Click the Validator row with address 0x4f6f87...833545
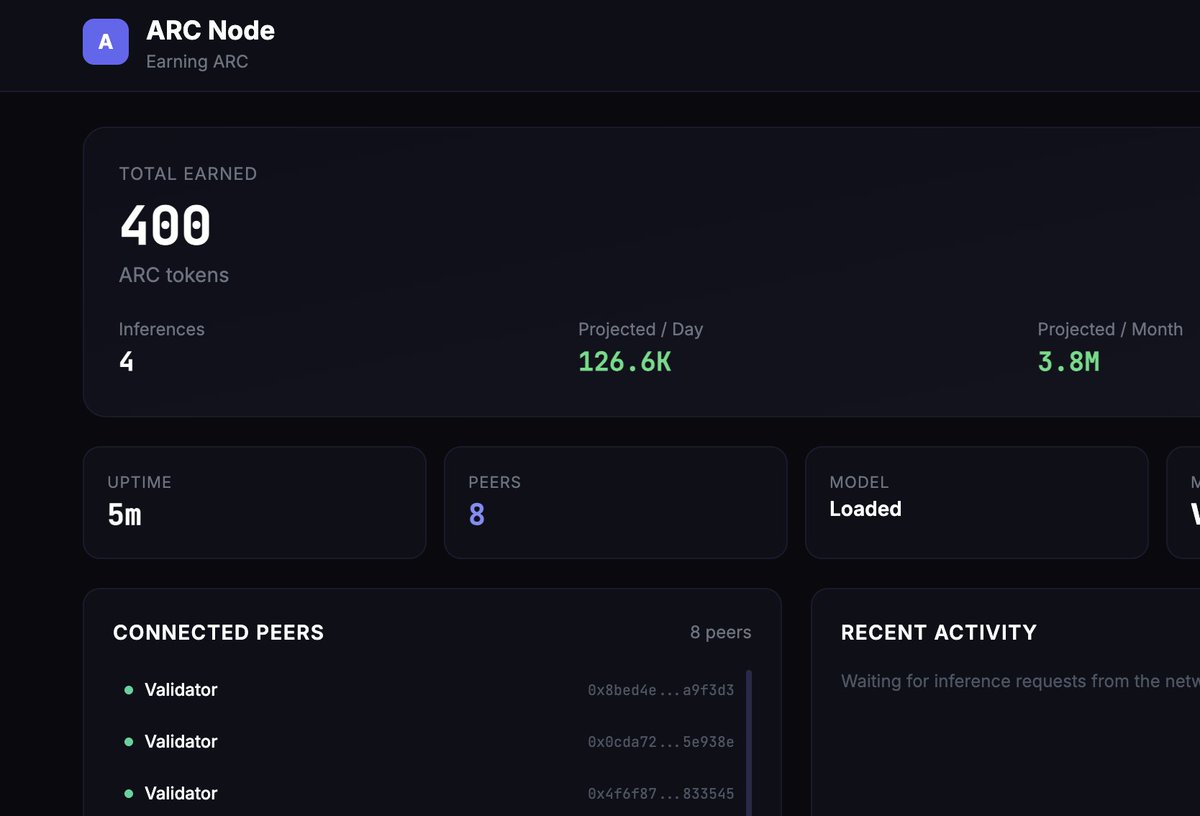The image size is (1200, 816). [428, 793]
